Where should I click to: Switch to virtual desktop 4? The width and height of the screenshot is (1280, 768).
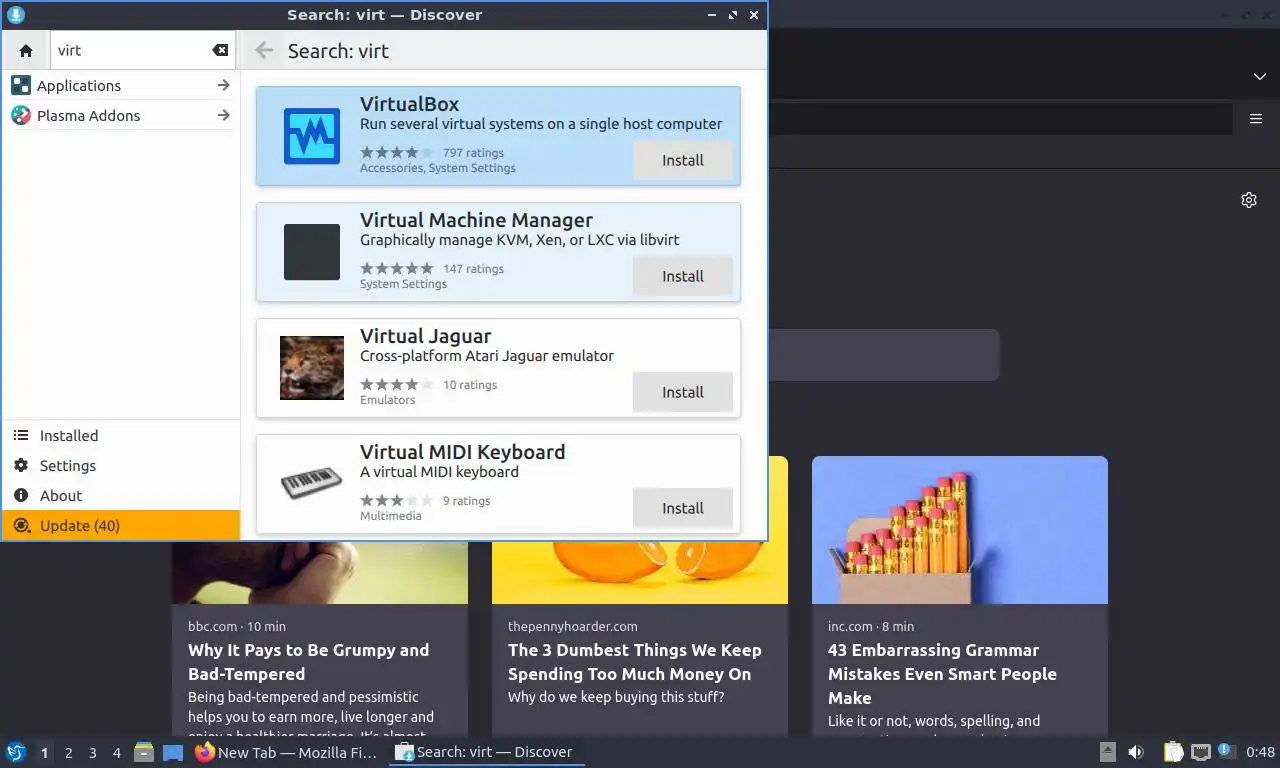coord(117,753)
